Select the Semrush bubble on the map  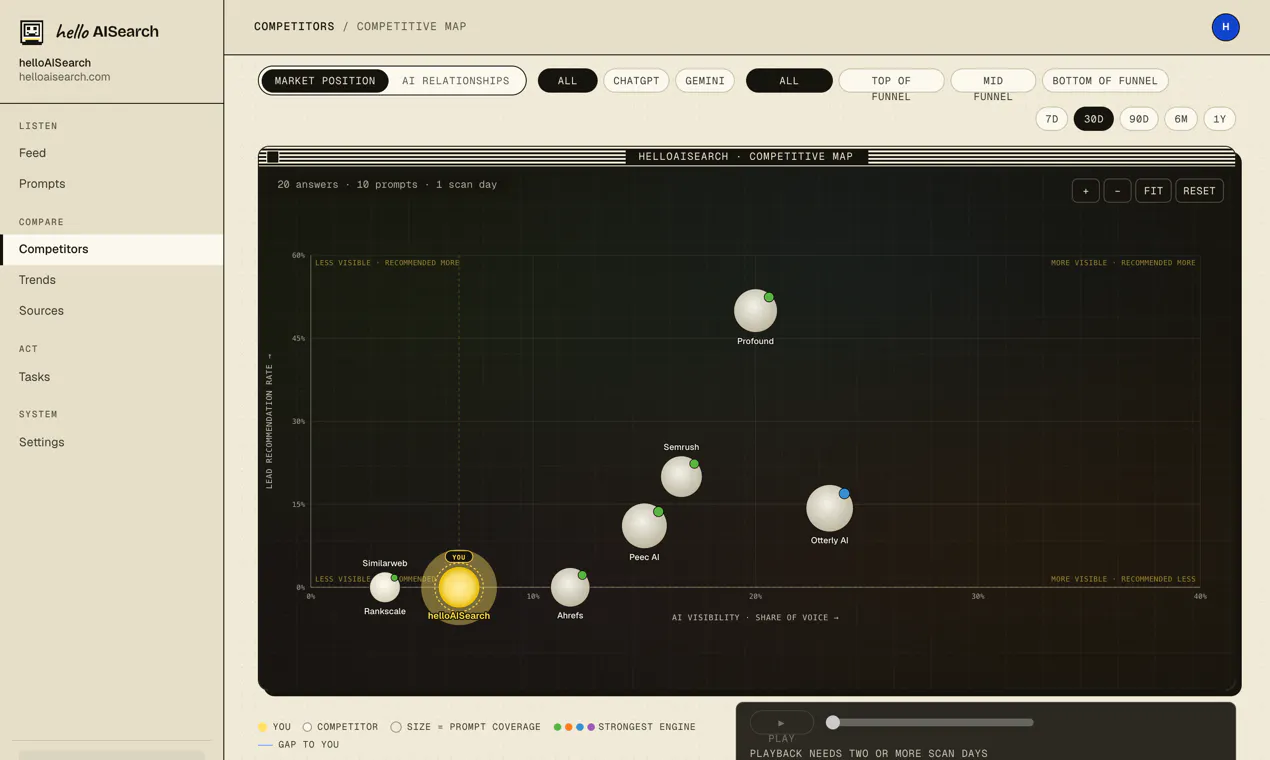681,477
